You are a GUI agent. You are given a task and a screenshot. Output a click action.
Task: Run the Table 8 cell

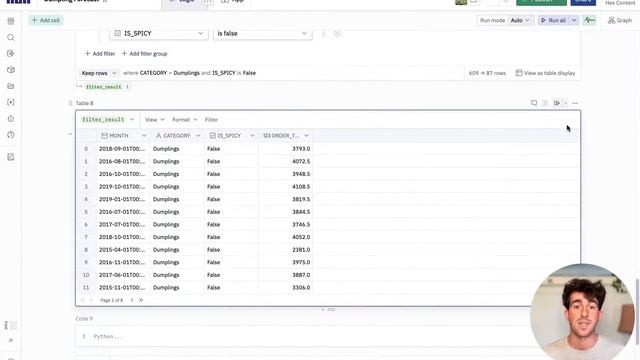pos(557,103)
